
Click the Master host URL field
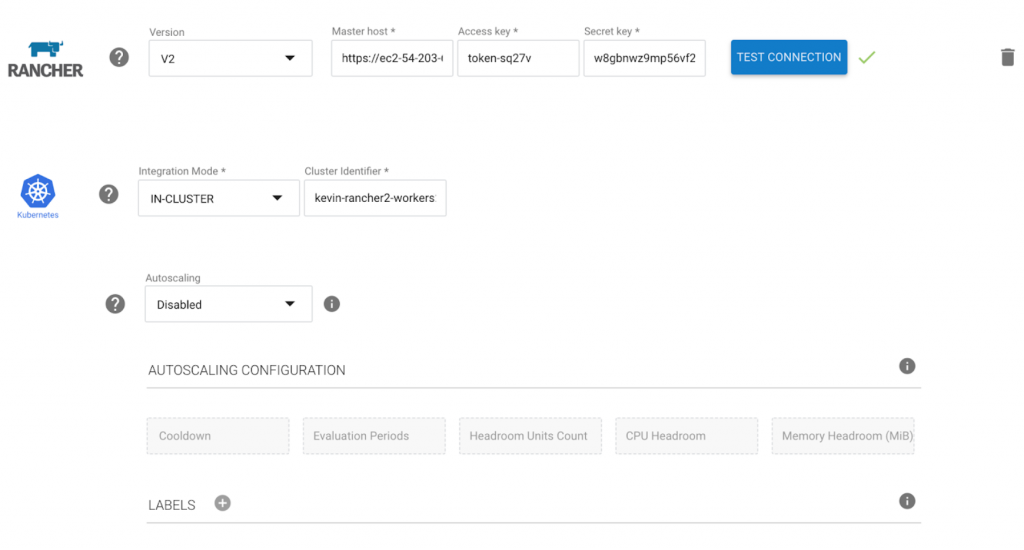point(392,58)
